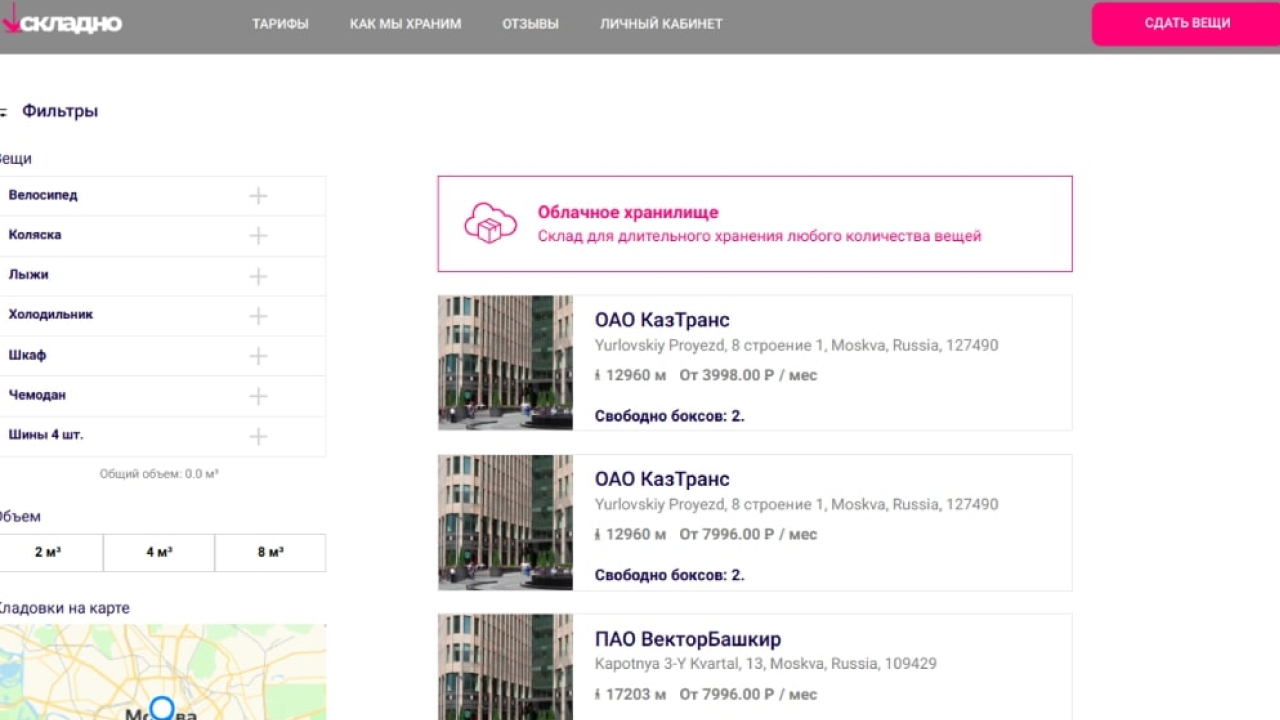Open ПАО ВекторБашкир listing title

click(687, 639)
